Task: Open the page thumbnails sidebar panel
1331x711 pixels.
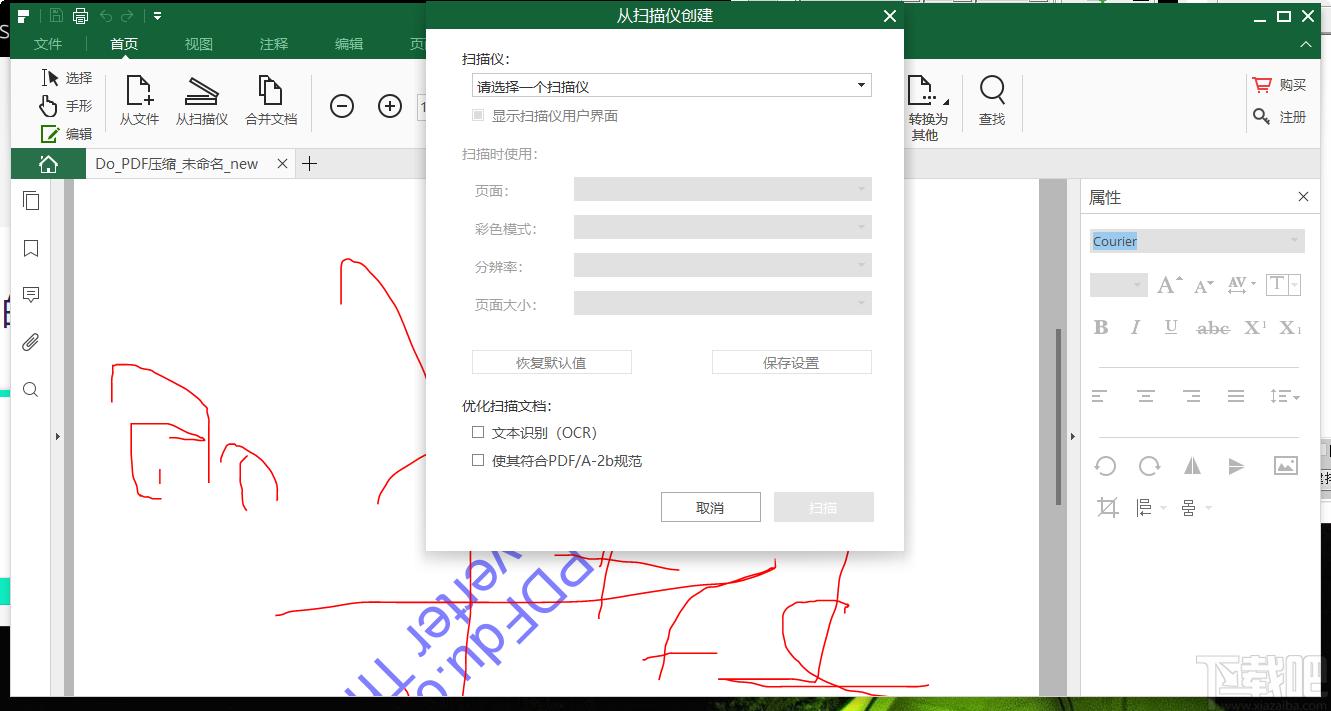Action: (31, 201)
